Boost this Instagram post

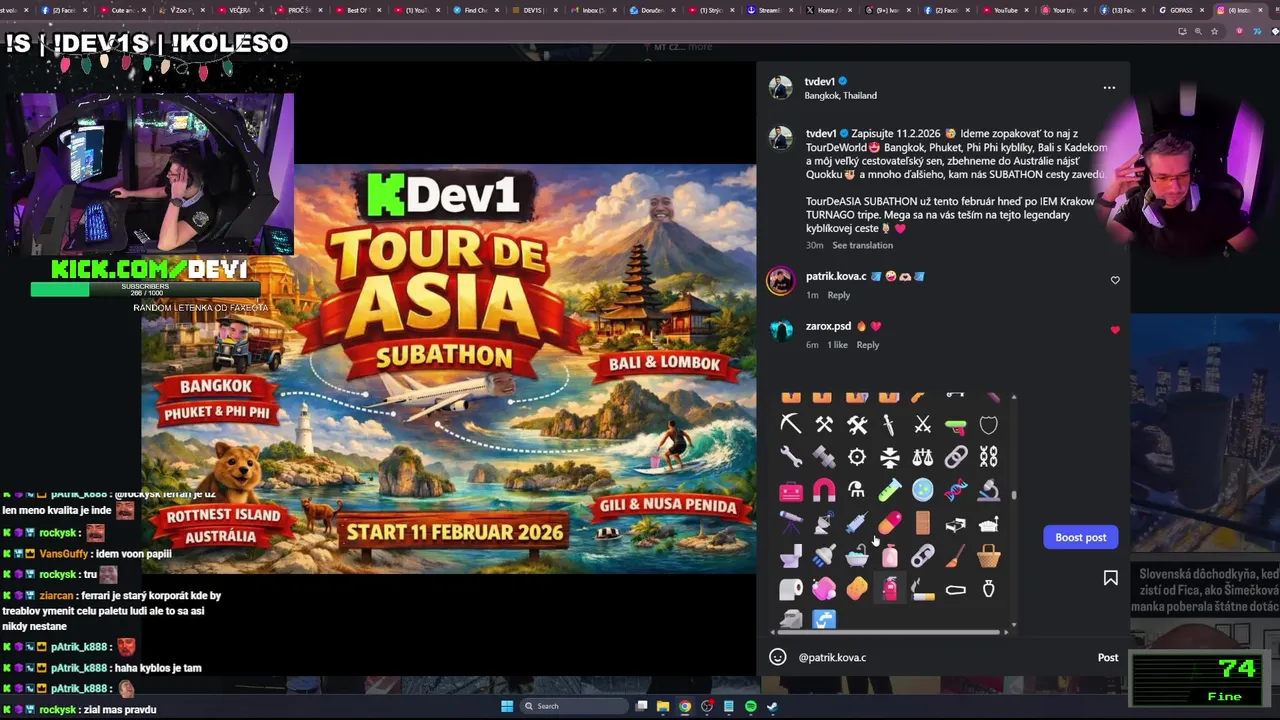(x=1081, y=537)
